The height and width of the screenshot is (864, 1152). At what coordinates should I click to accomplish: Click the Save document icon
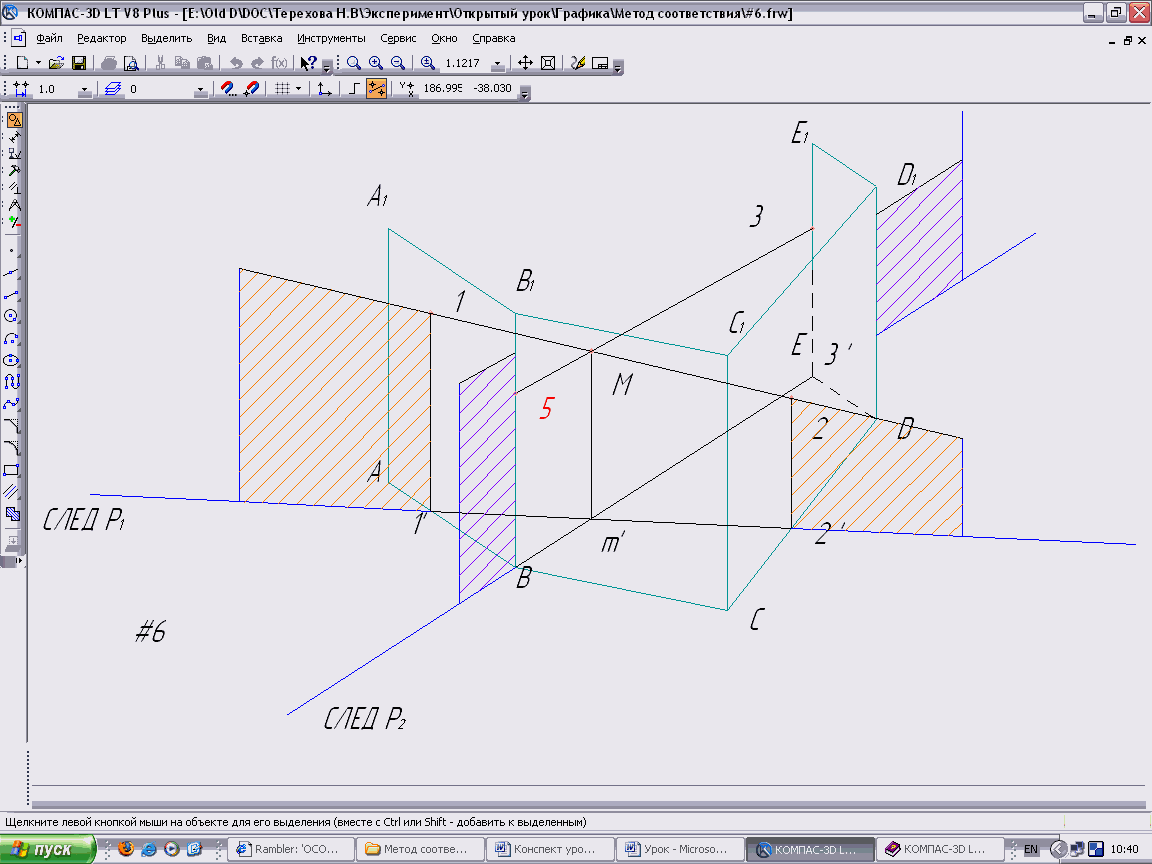pyautogui.click(x=78, y=63)
